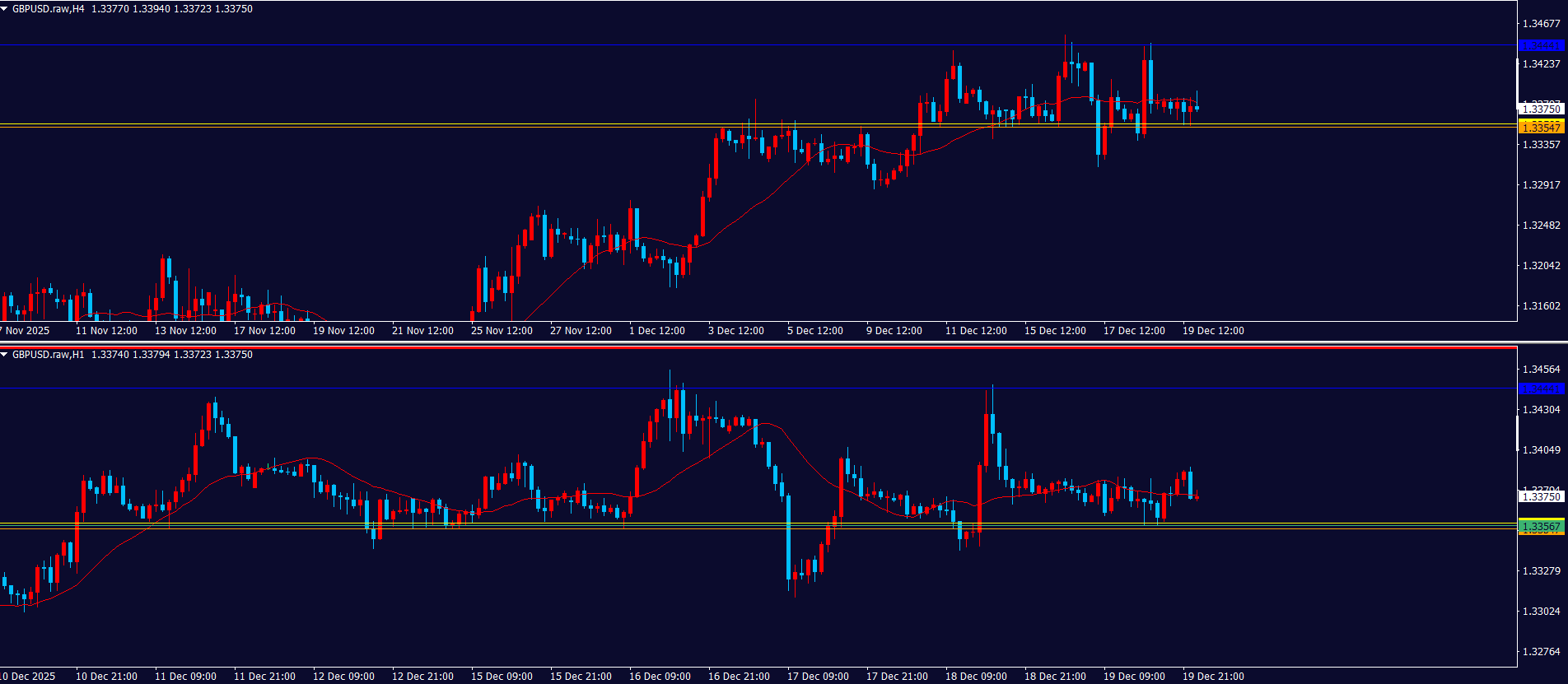Select the blue 1.34441 price tag on H4 chart

point(1541,45)
